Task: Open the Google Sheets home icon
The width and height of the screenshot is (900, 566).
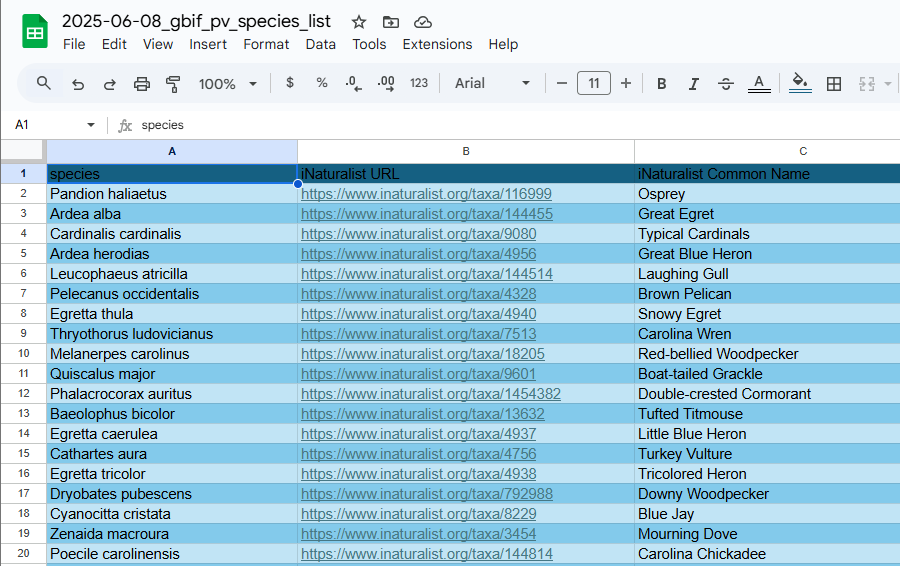Action: 34,31
